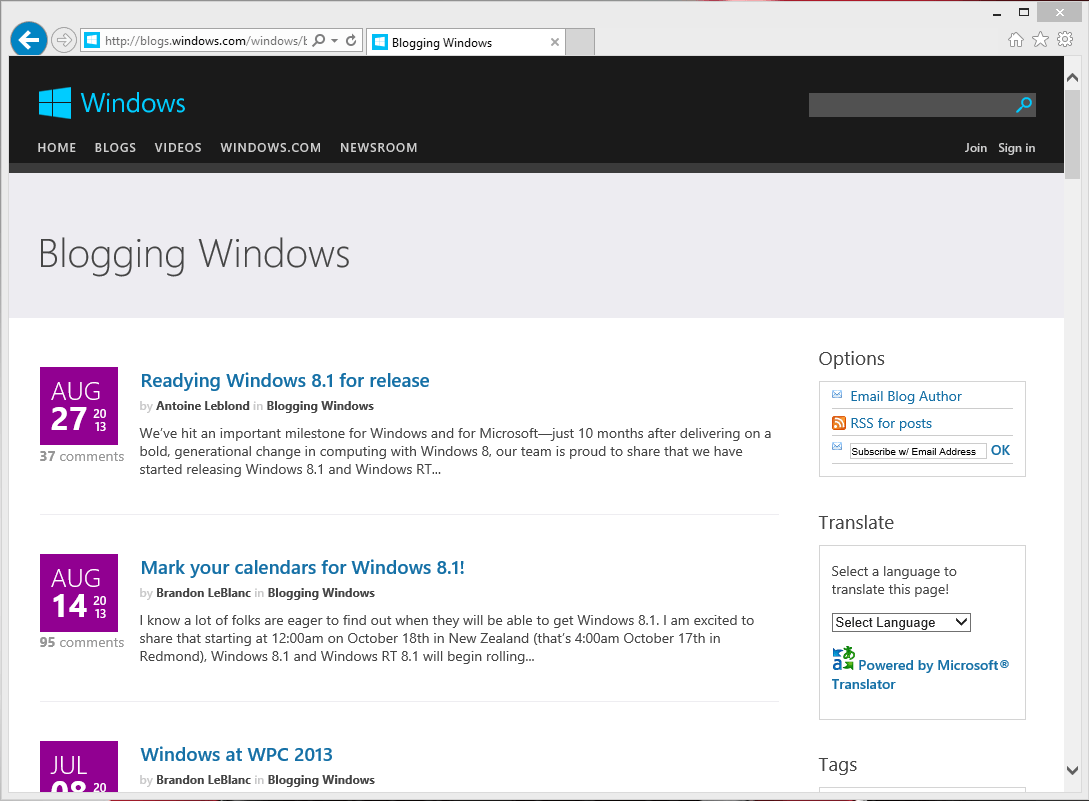Image resolution: width=1089 pixels, height=801 pixels.
Task: Click the site search magnifier button
Action: coord(1024,105)
